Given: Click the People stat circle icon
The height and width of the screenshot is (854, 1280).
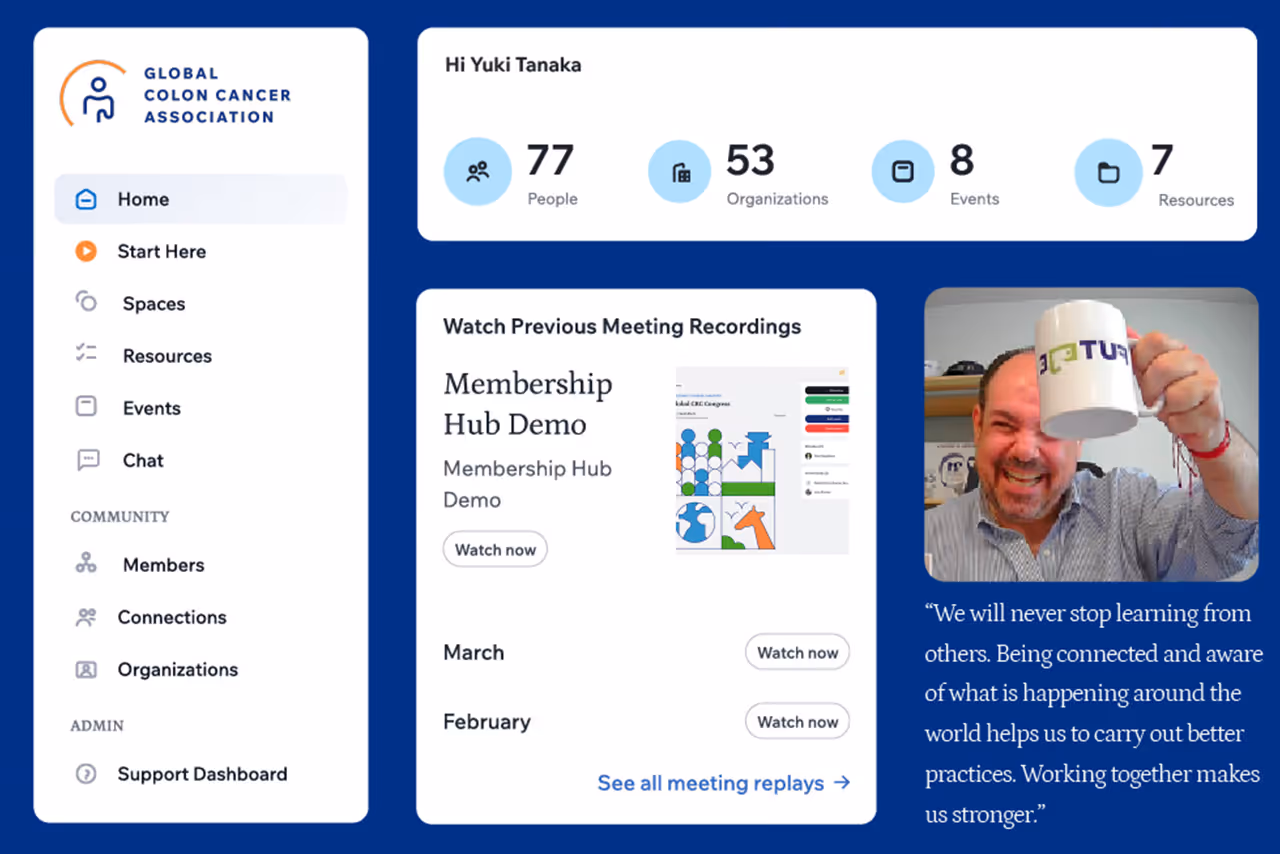Looking at the screenshot, I should [478, 172].
